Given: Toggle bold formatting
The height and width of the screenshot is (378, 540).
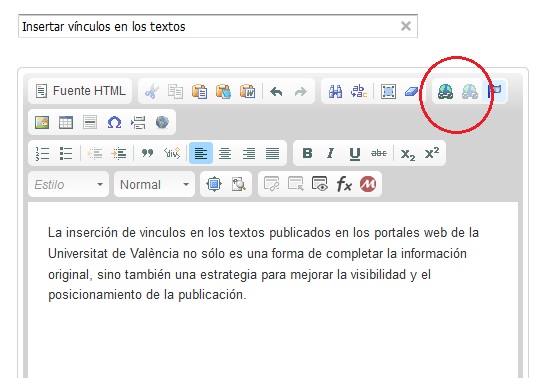Looking at the screenshot, I should pyautogui.click(x=307, y=153).
